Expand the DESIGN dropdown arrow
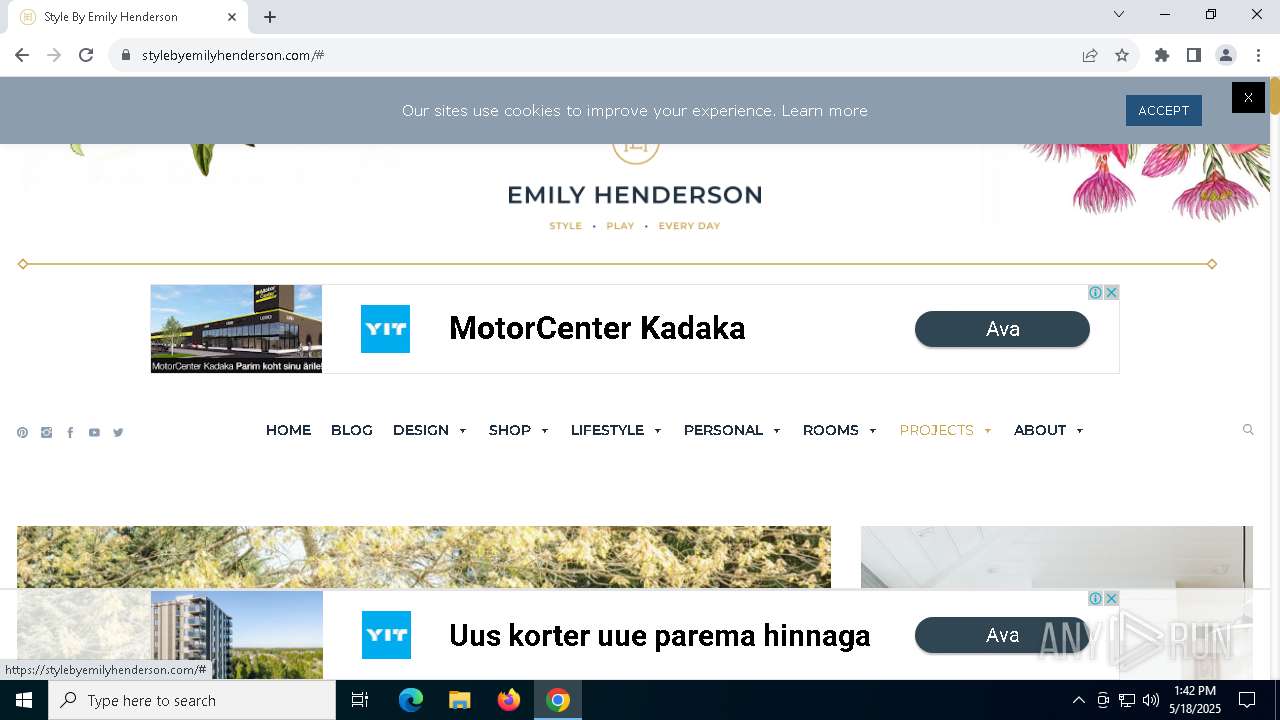Image resolution: width=1280 pixels, height=720 pixels. tap(462, 431)
